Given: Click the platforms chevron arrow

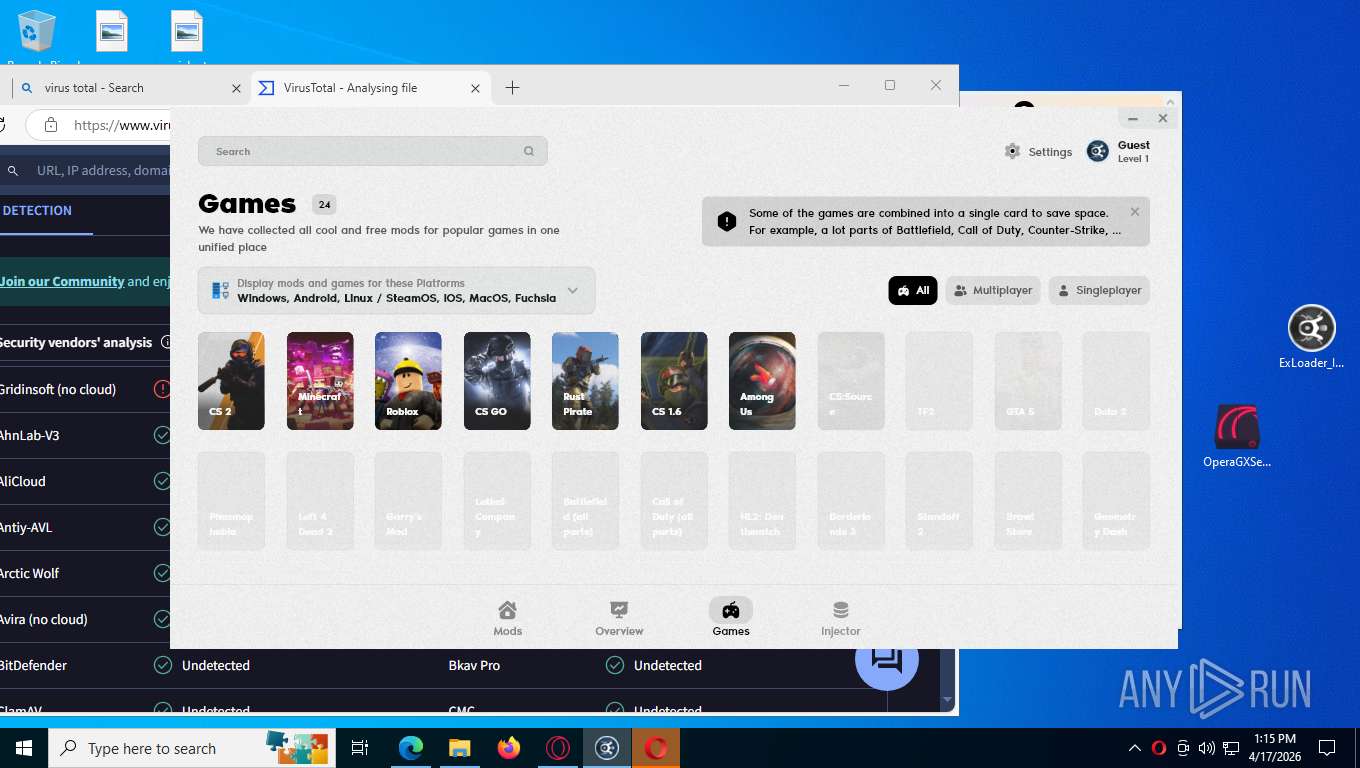Looking at the screenshot, I should coord(573,290).
